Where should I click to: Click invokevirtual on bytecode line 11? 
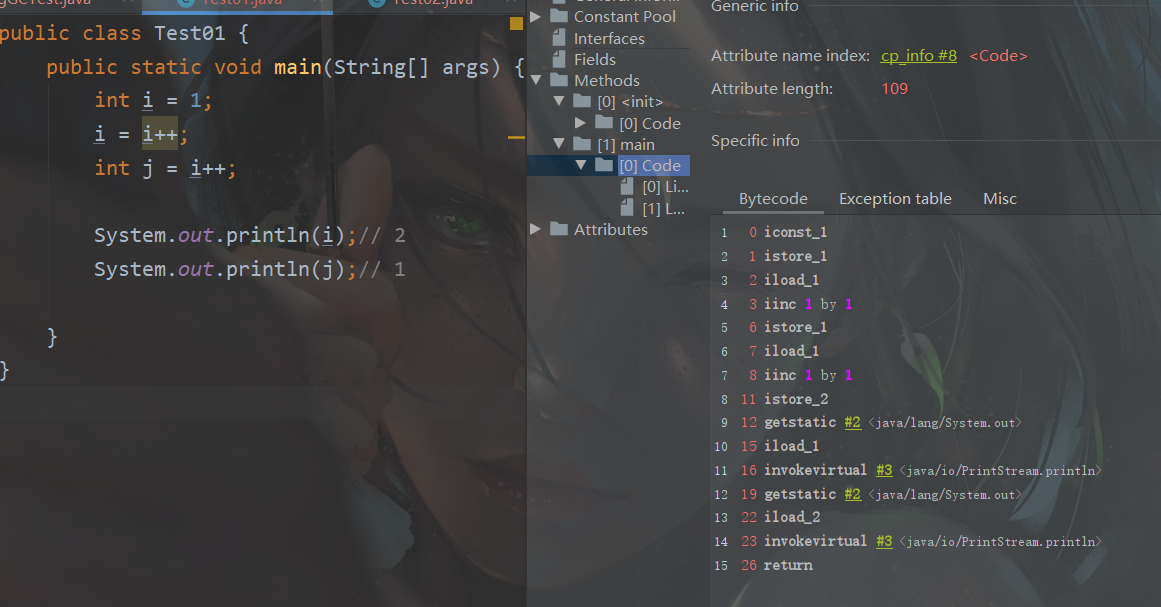coord(815,470)
